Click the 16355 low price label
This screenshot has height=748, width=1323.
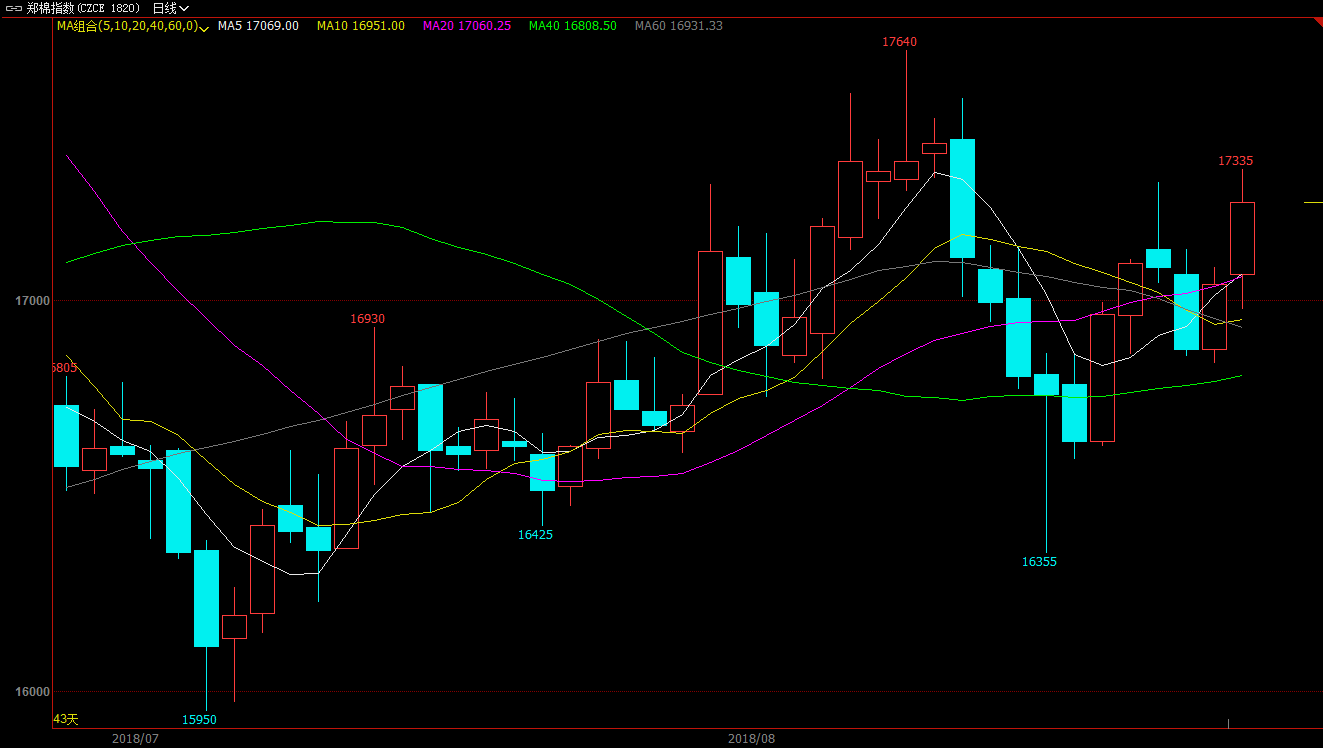tap(1039, 562)
